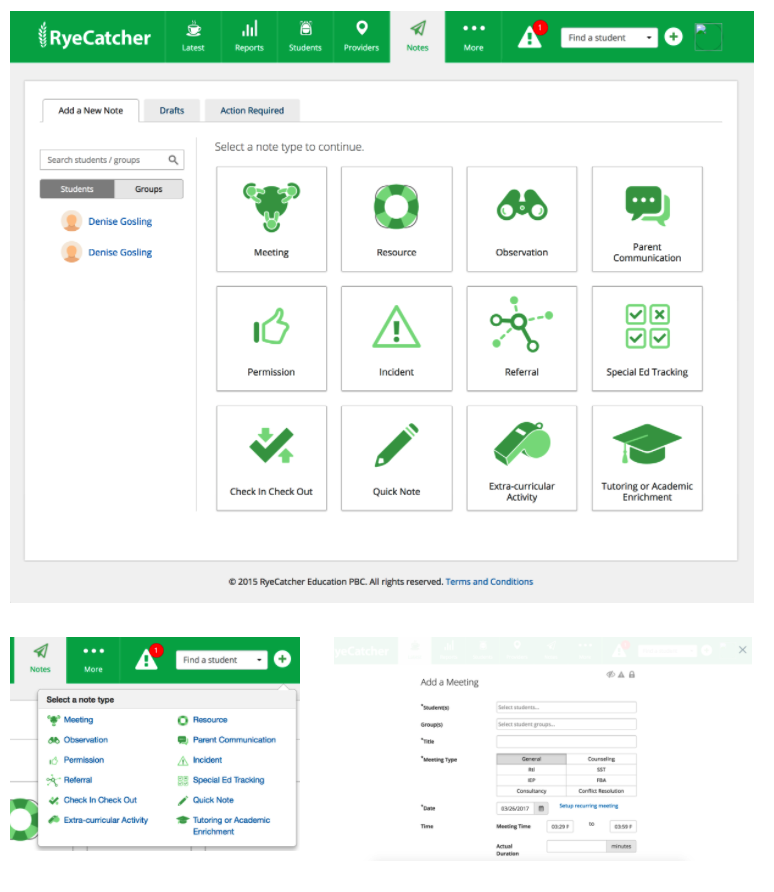
Task: Open the Quick Note pencil card
Action: tap(396, 458)
